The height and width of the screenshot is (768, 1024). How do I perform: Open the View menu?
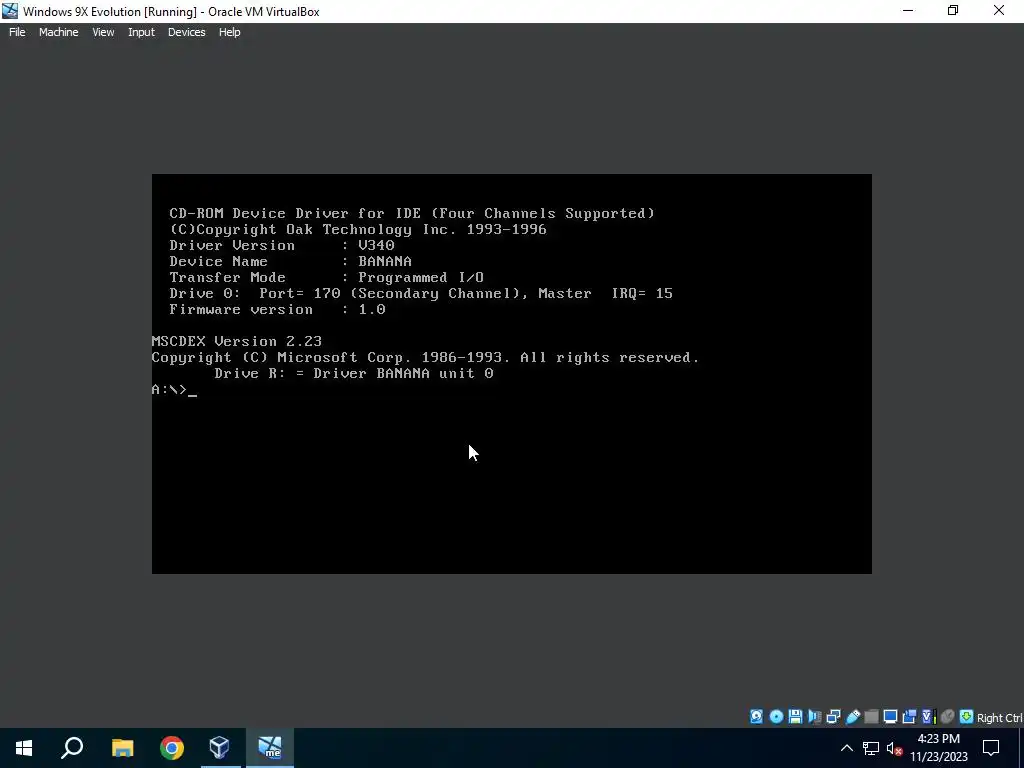103,32
